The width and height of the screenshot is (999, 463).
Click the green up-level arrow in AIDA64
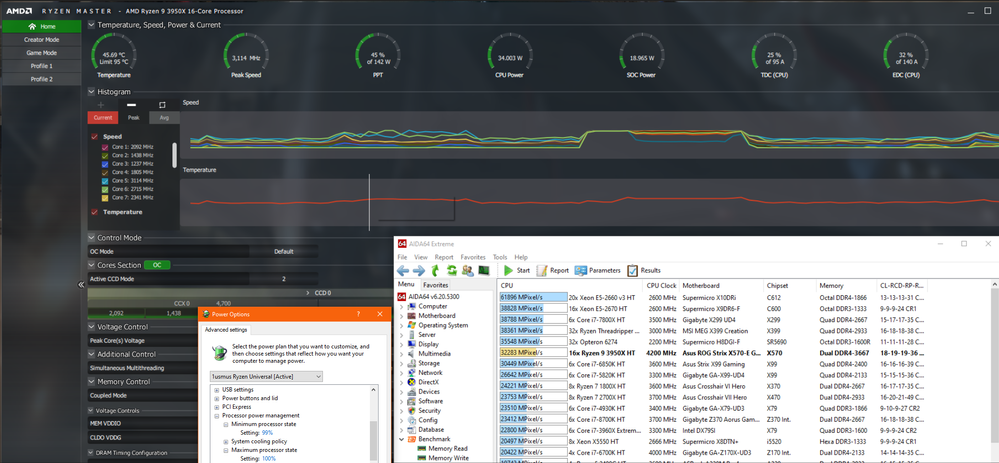[435, 270]
